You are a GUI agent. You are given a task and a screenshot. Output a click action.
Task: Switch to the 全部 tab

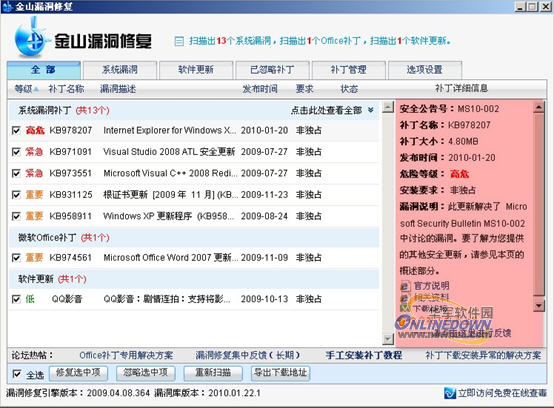pos(43,70)
